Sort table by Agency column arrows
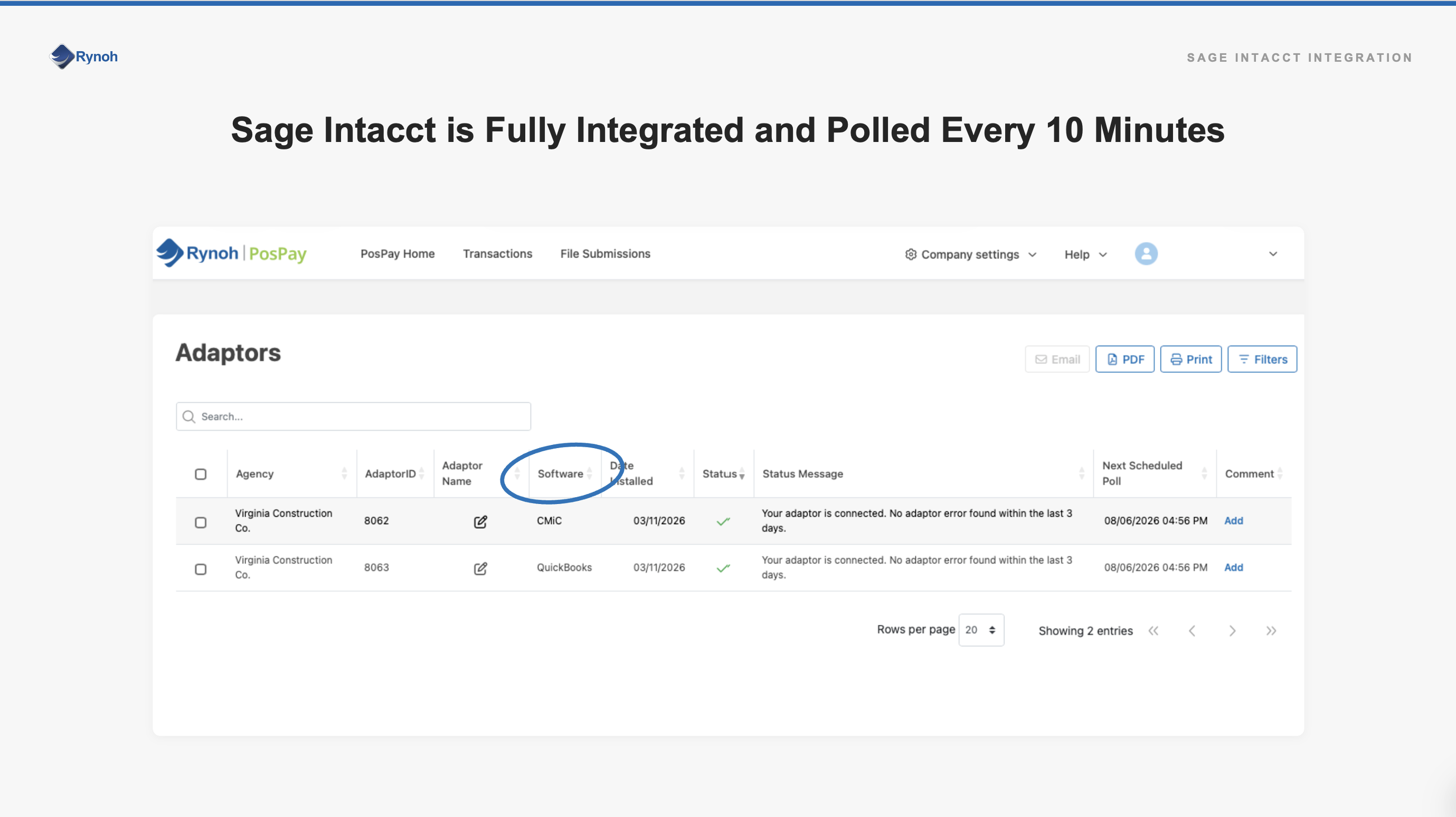Screen dimensions: 1456x817 click(x=344, y=473)
